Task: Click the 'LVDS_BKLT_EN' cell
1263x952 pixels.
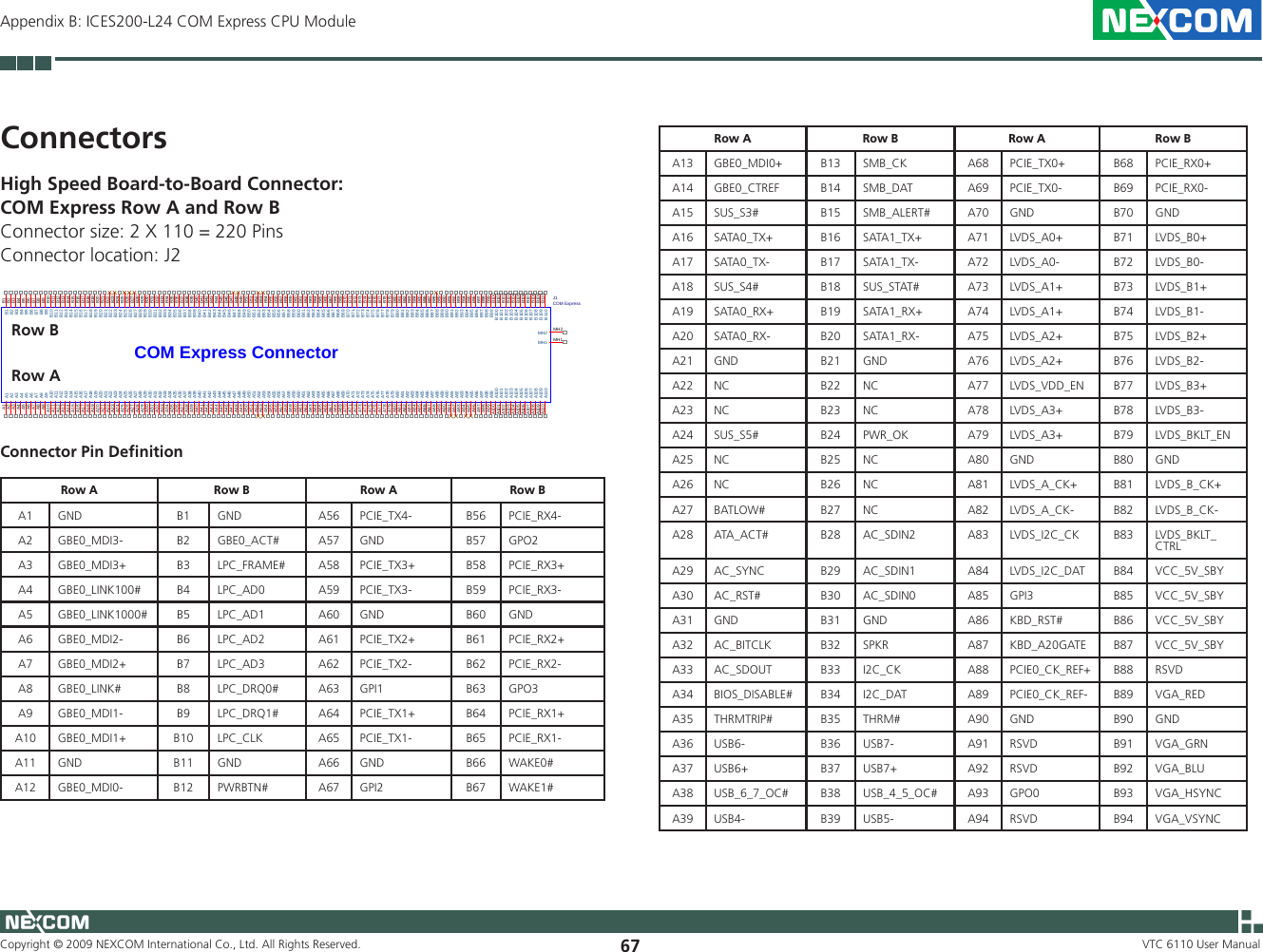Action: pos(1196,434)
